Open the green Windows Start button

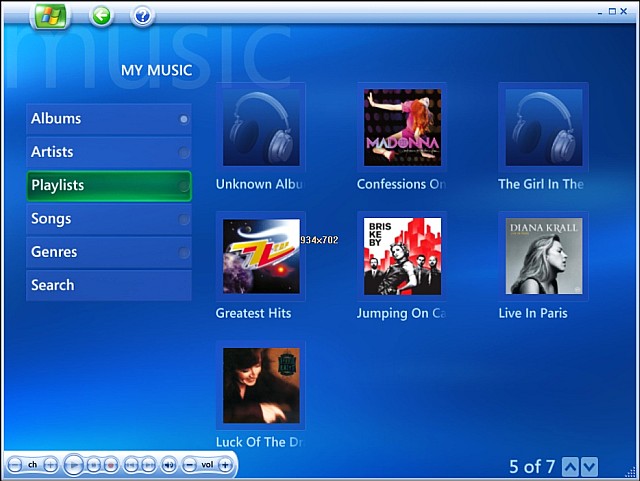pyautogui.click(x=50, y=16)
